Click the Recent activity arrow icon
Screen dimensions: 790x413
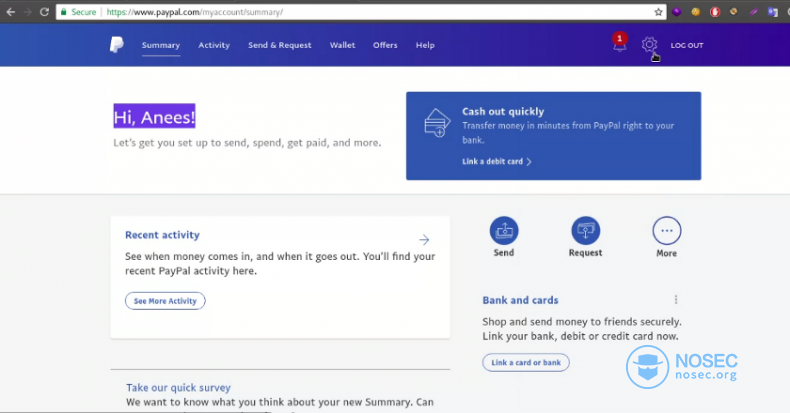(x=424, y=240)
